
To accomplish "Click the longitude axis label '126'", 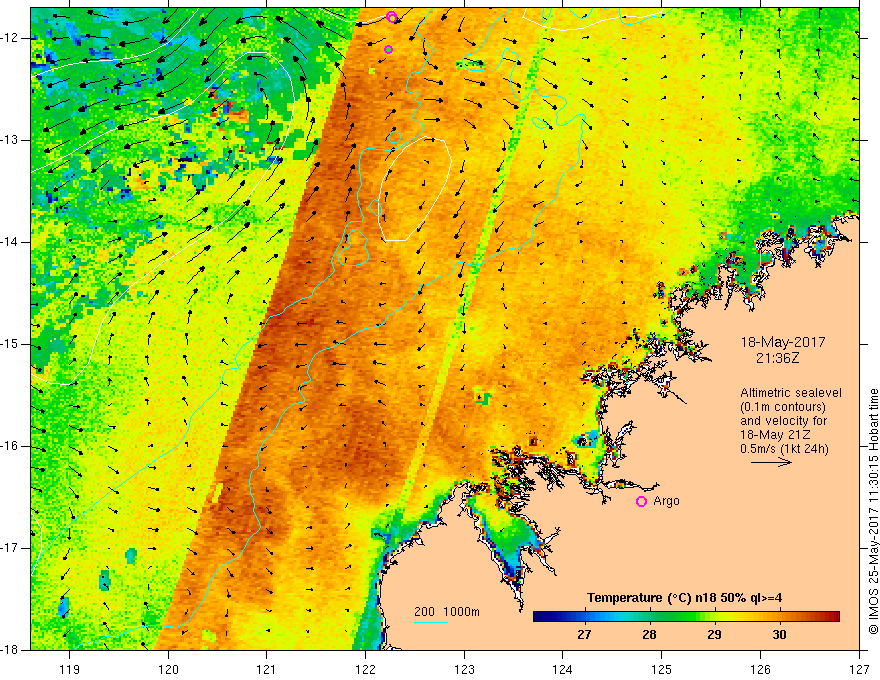I will 760,669.
